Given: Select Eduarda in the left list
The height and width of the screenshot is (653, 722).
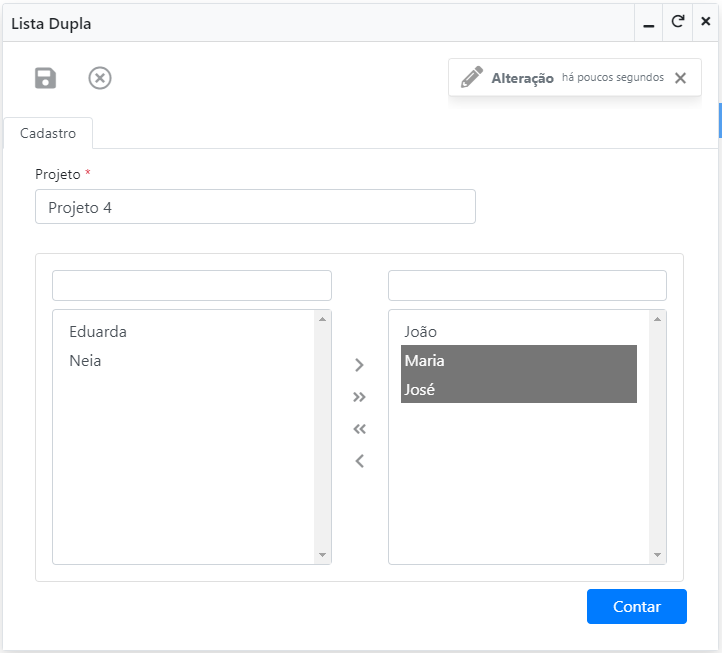Looking at the screenshot, I should click(98, 332).
